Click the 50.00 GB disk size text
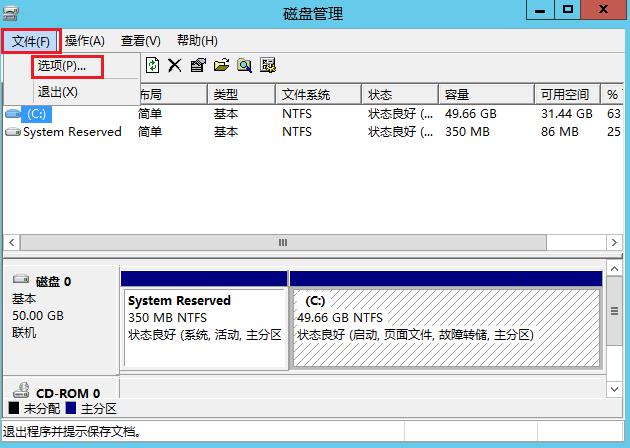The width and height of the screenshot is (630, 448). (x=38, y=316)
